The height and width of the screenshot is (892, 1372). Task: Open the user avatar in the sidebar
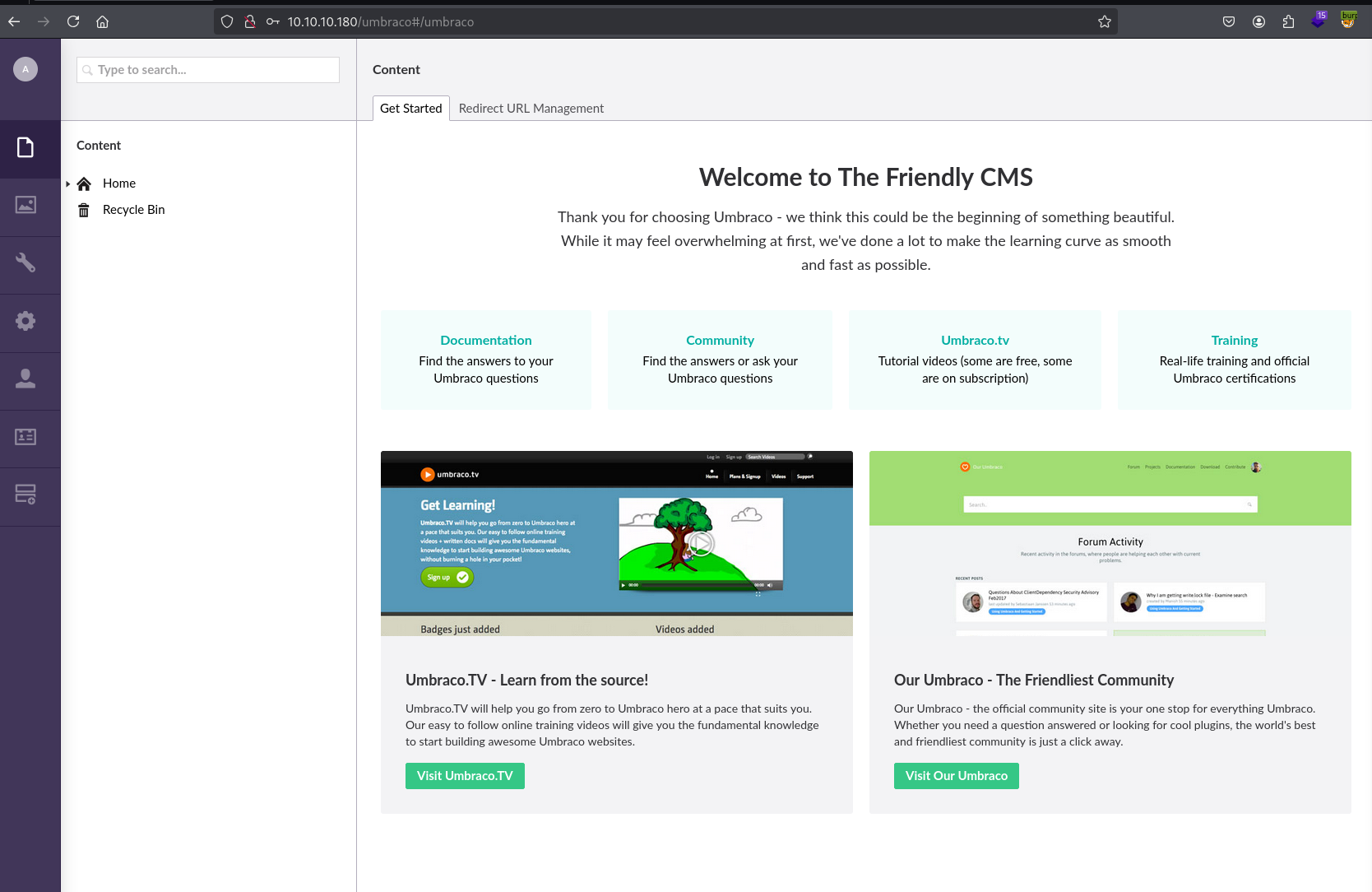pos(25,69)
